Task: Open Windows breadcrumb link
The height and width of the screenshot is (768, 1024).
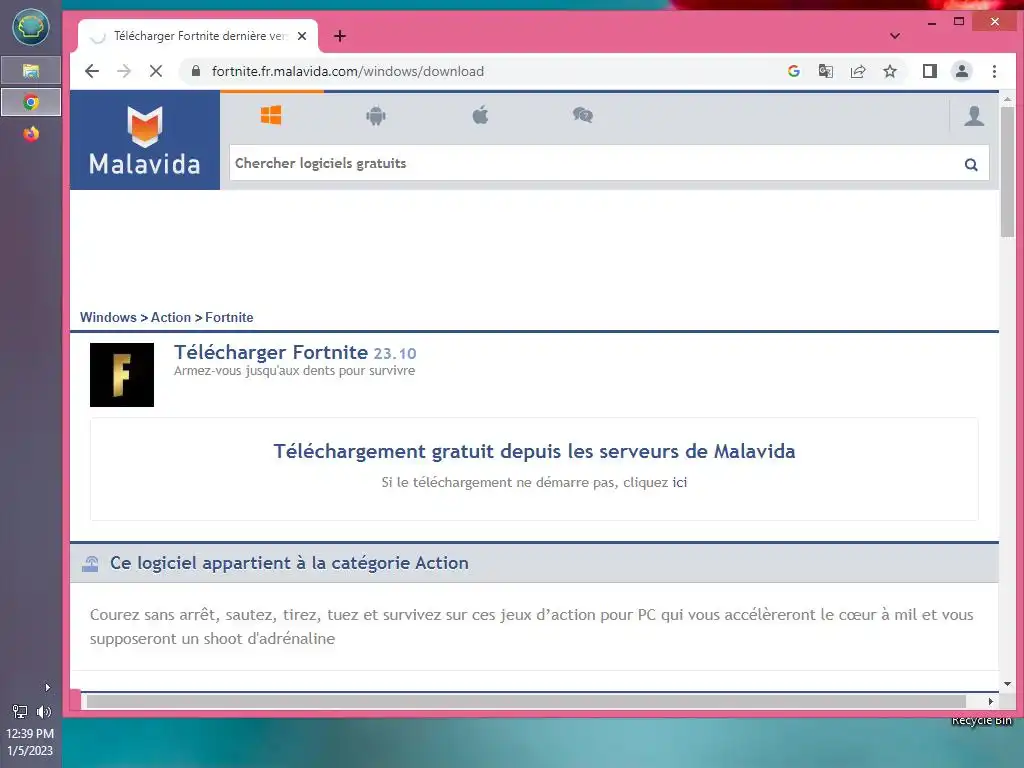Action: point(108,317)
